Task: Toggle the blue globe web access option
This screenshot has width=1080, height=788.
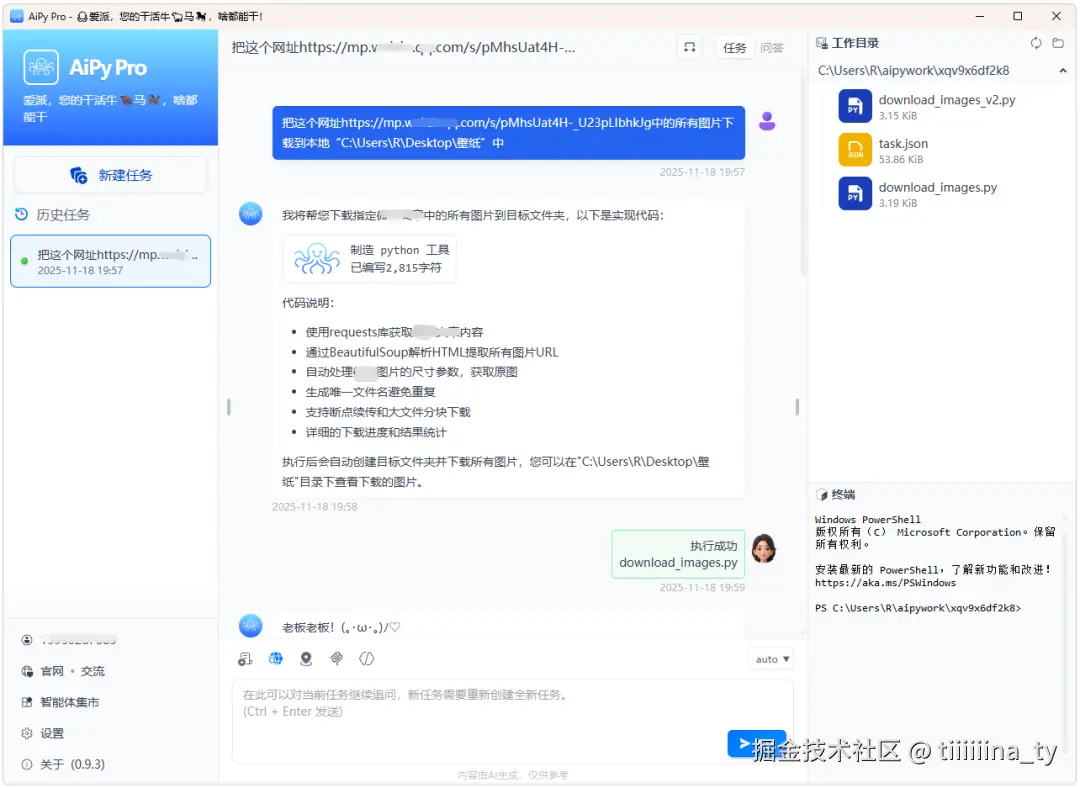Action: point(275,658)
